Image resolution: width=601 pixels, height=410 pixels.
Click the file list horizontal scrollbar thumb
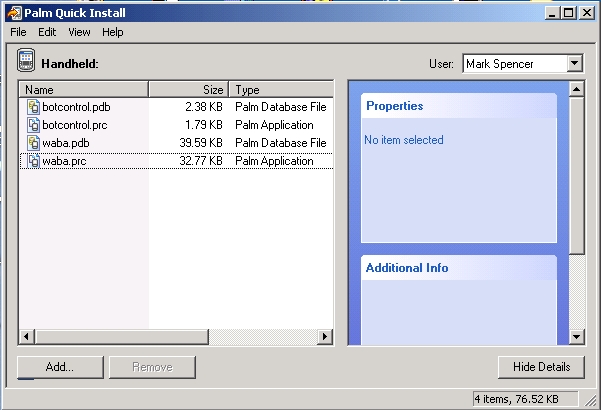[x=122, y=337]
